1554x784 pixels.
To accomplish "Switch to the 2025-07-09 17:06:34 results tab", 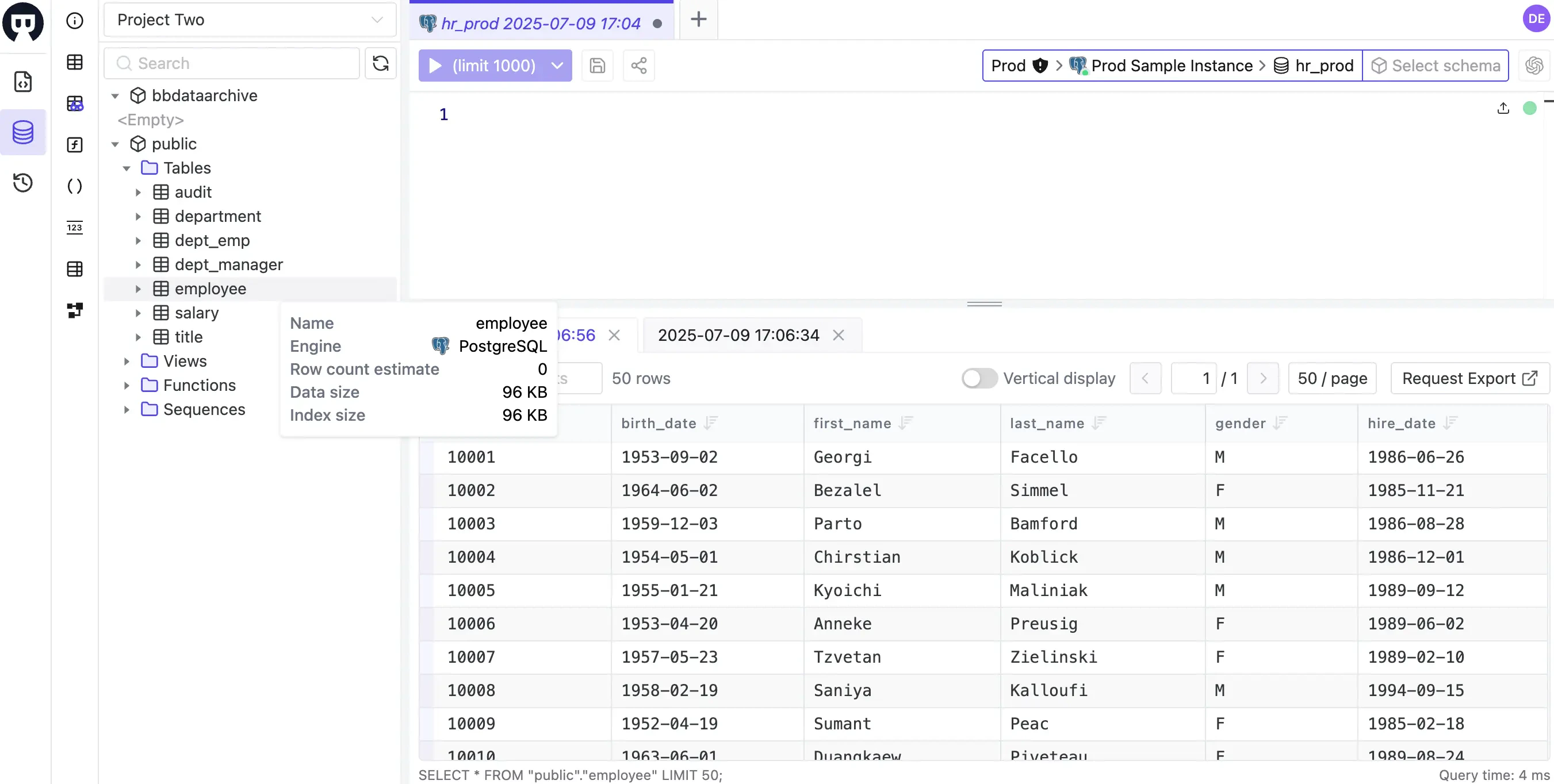I will [739, 335].
